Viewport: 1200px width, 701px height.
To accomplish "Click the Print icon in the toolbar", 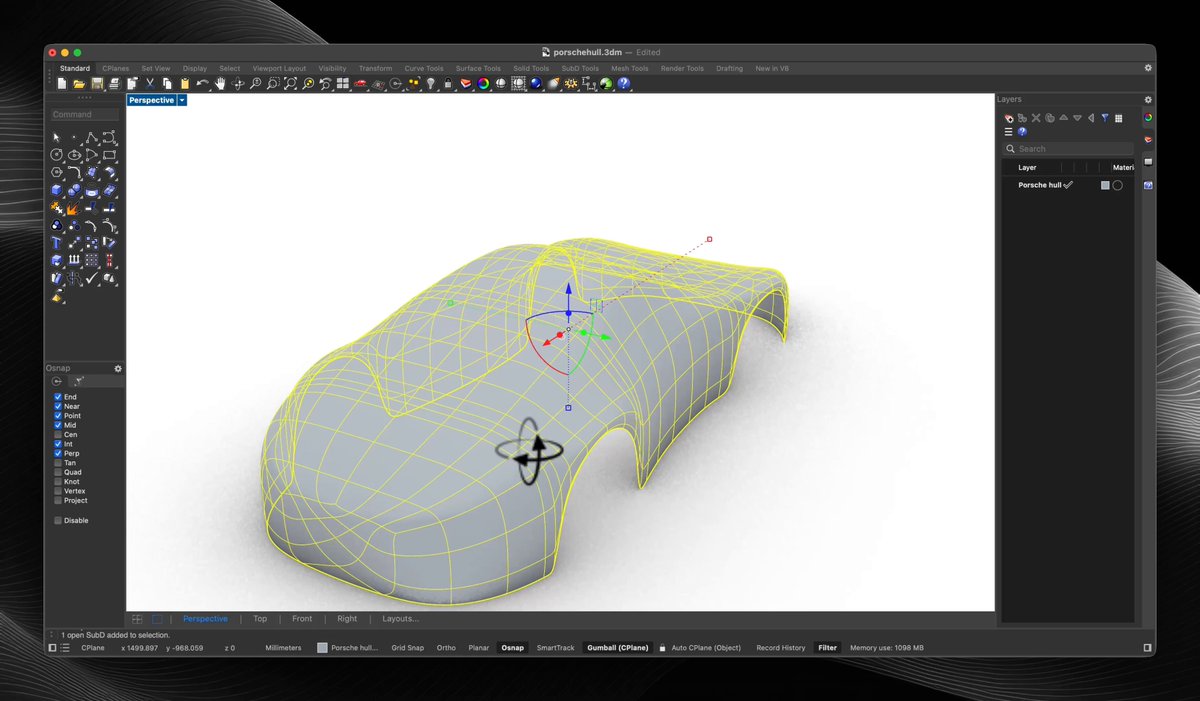I will click(114, 84).
